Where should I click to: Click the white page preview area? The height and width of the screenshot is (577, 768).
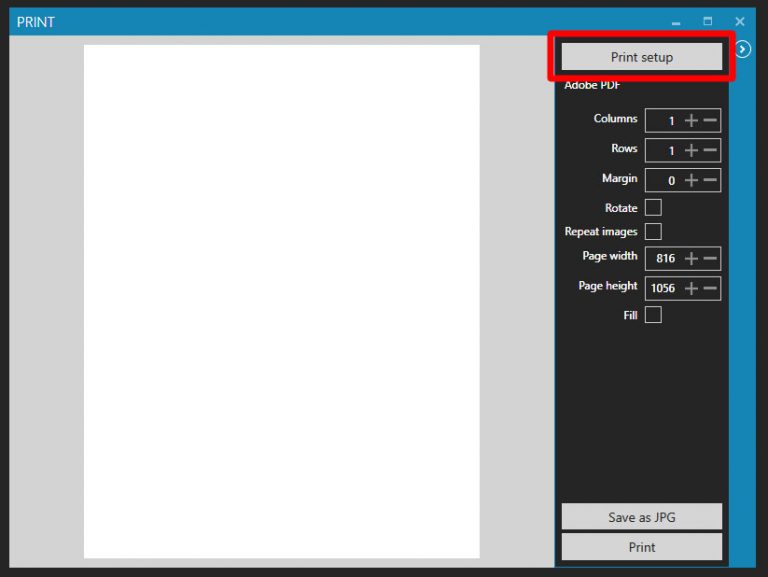(281, 300)
